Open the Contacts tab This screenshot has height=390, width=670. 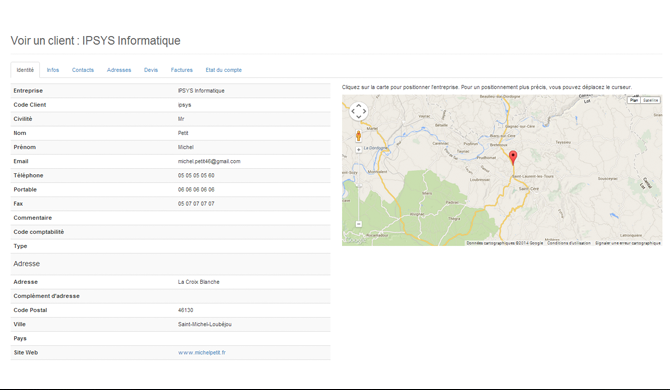(82, 70)
